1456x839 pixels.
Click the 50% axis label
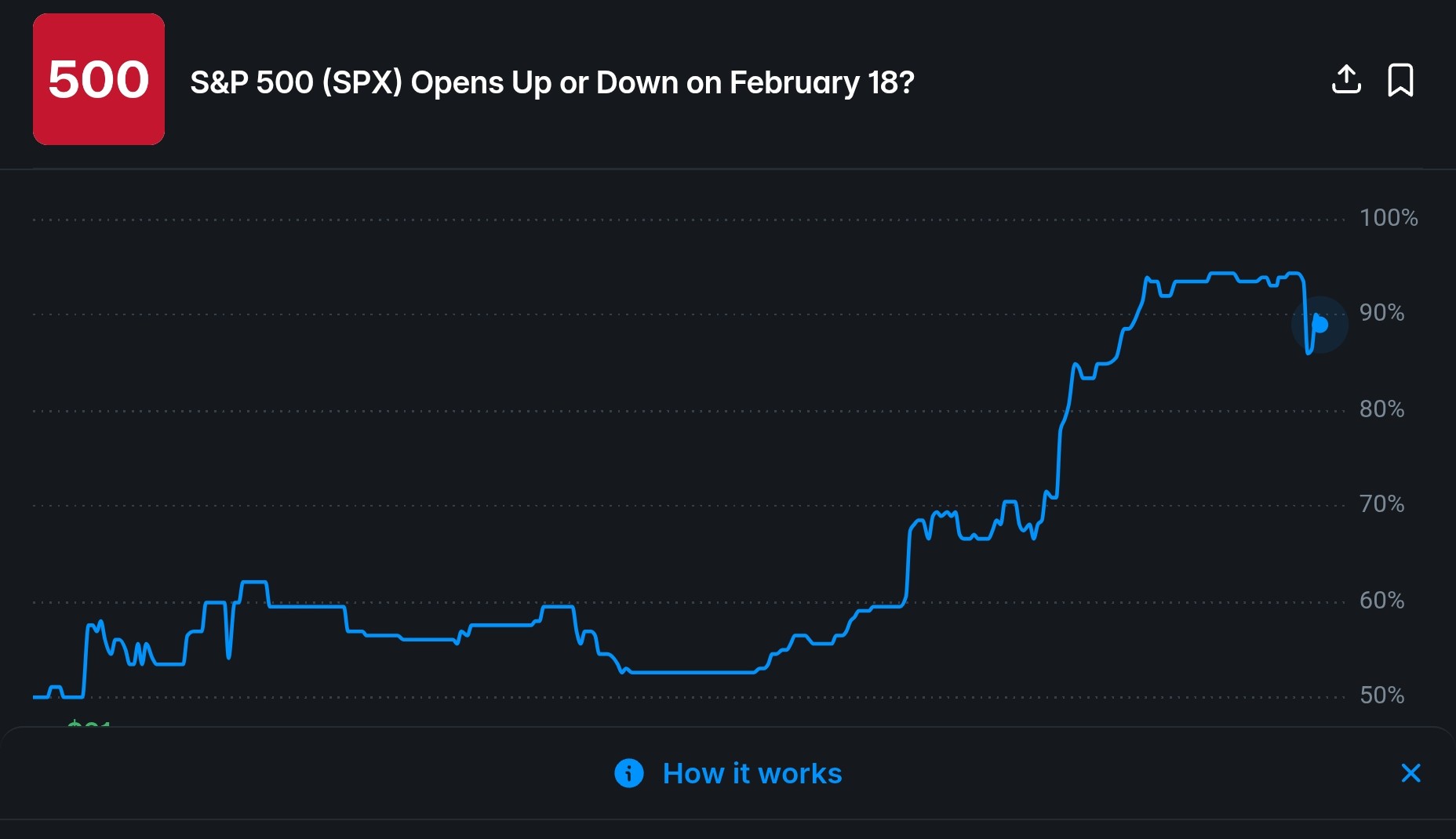coord(1382,696)
